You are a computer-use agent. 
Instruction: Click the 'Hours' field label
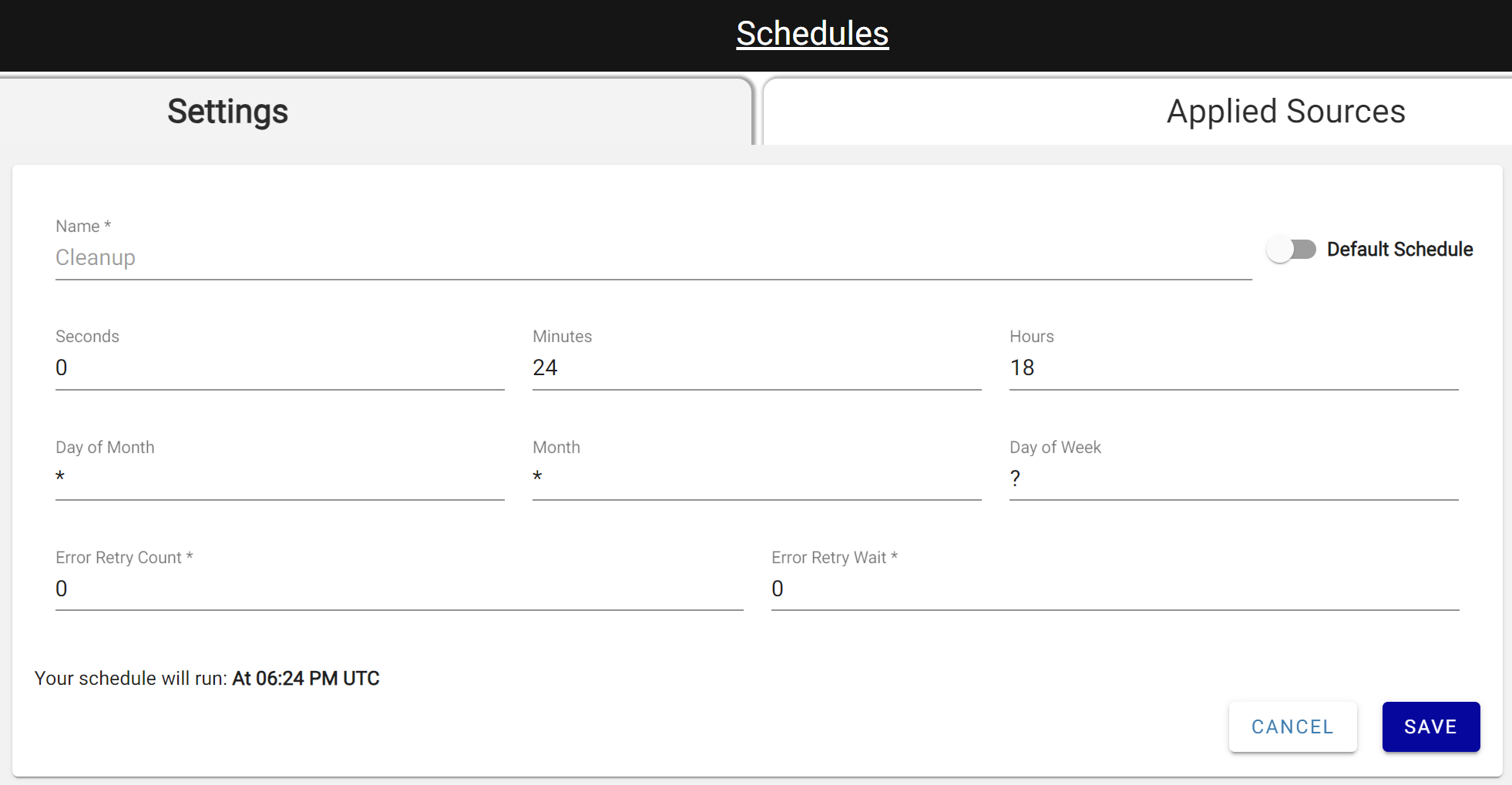click(x=1031, y=337)
